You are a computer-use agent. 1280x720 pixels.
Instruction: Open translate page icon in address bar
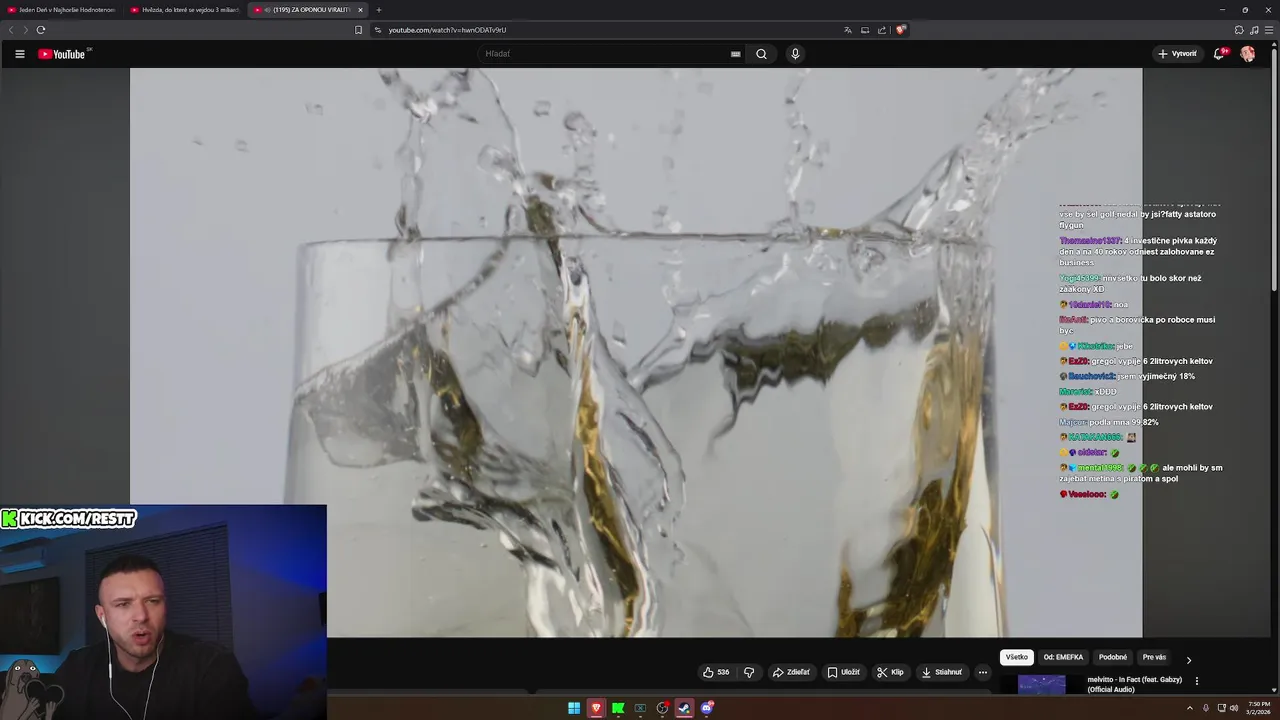click(848, 30)
